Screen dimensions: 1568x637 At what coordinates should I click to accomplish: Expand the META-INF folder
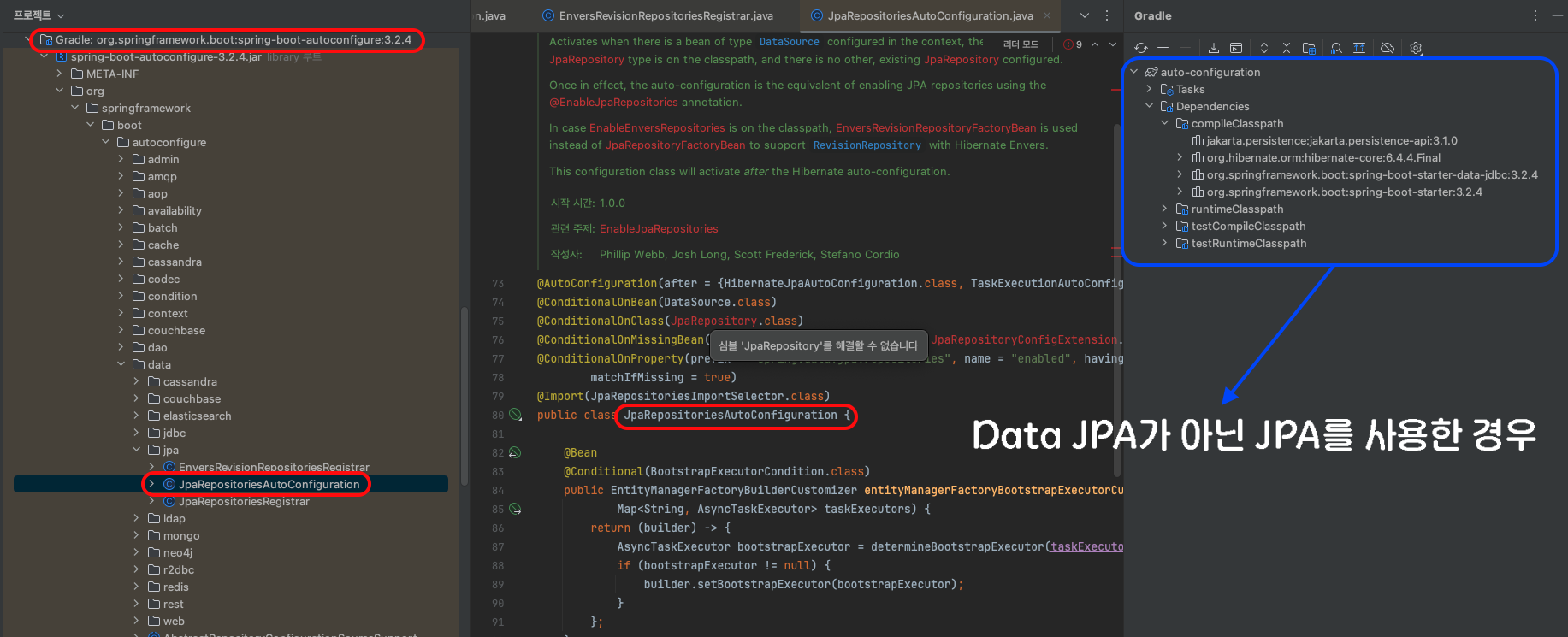click(x=59, y=74)
